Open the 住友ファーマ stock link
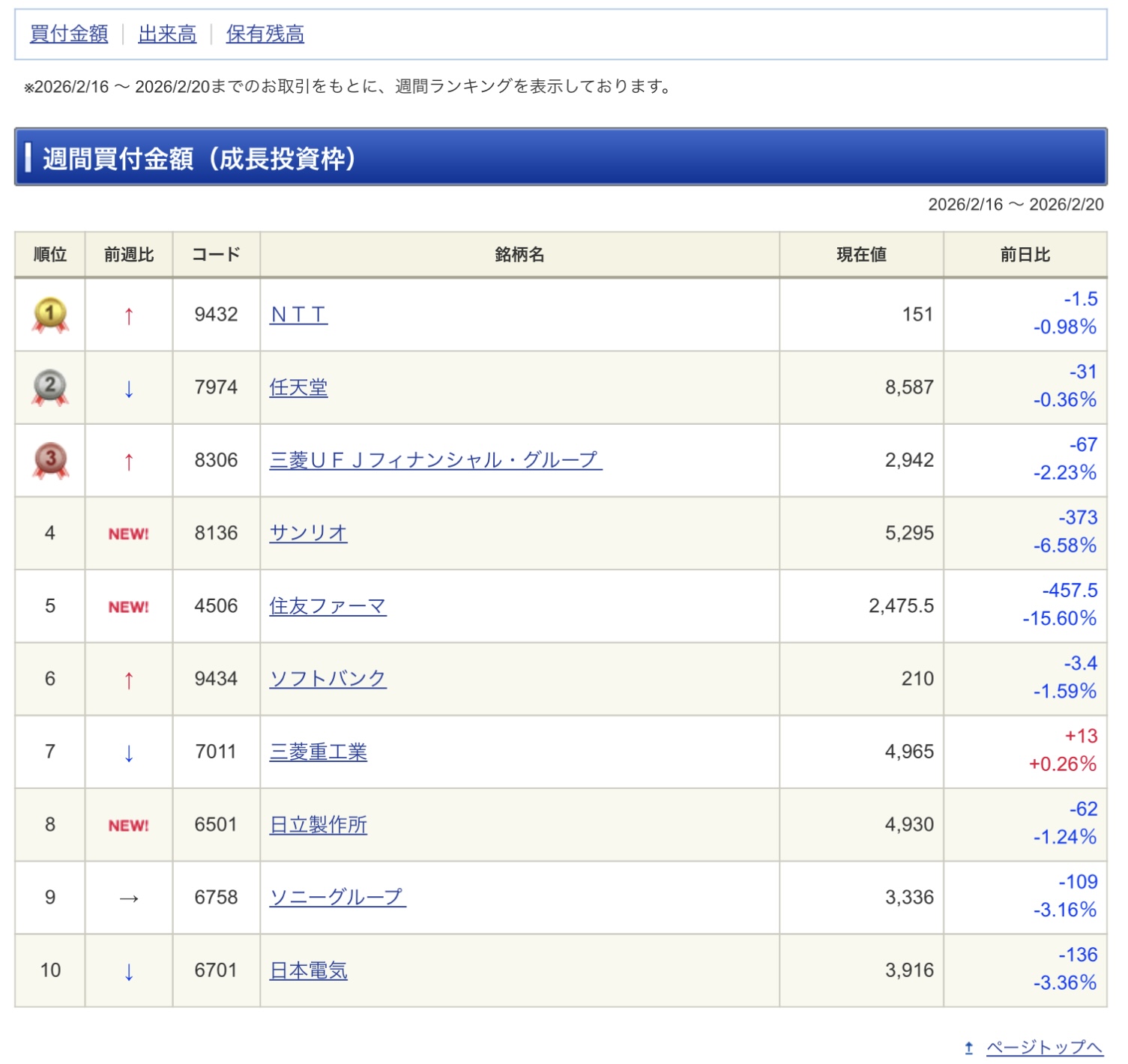 (x=328, y=606)
